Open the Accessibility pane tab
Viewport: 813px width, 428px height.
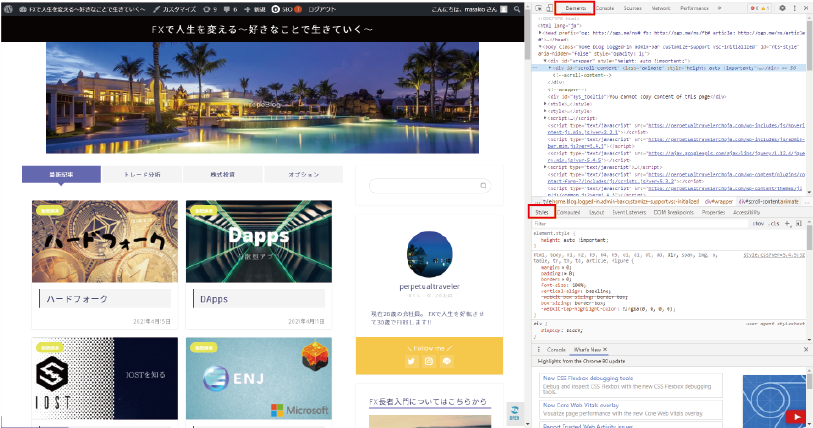click(x=746, y=212)
